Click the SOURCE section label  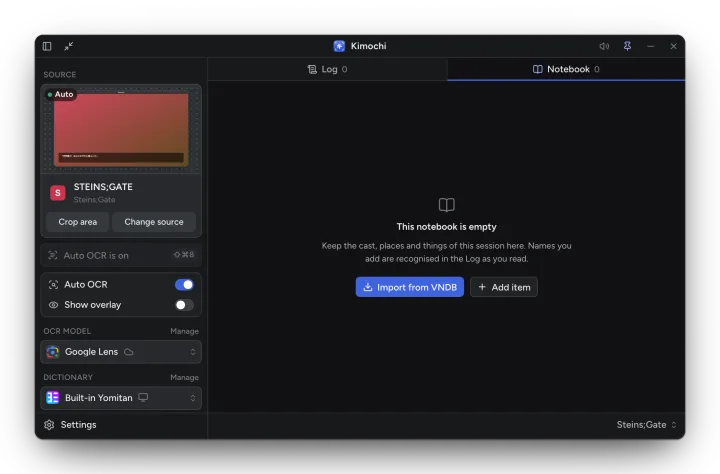[x=60, y=75]
